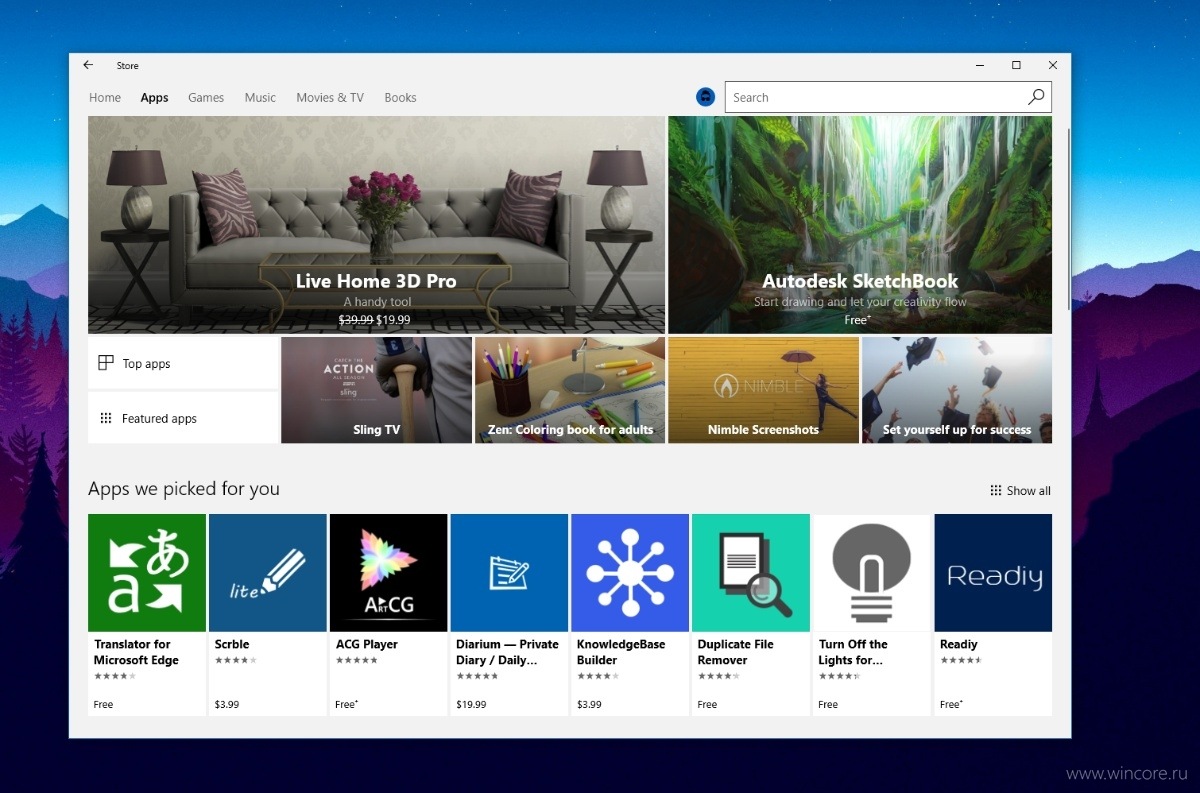Viewport: 1200px width, 793px height.
Task: Click the Apps we picked for you heading
Action: (x=184, y=489)
